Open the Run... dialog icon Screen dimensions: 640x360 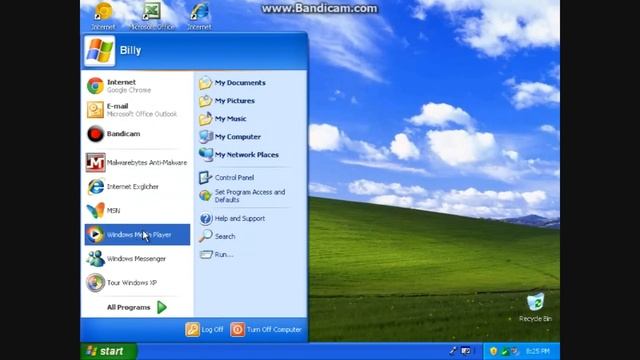[205, 254]
